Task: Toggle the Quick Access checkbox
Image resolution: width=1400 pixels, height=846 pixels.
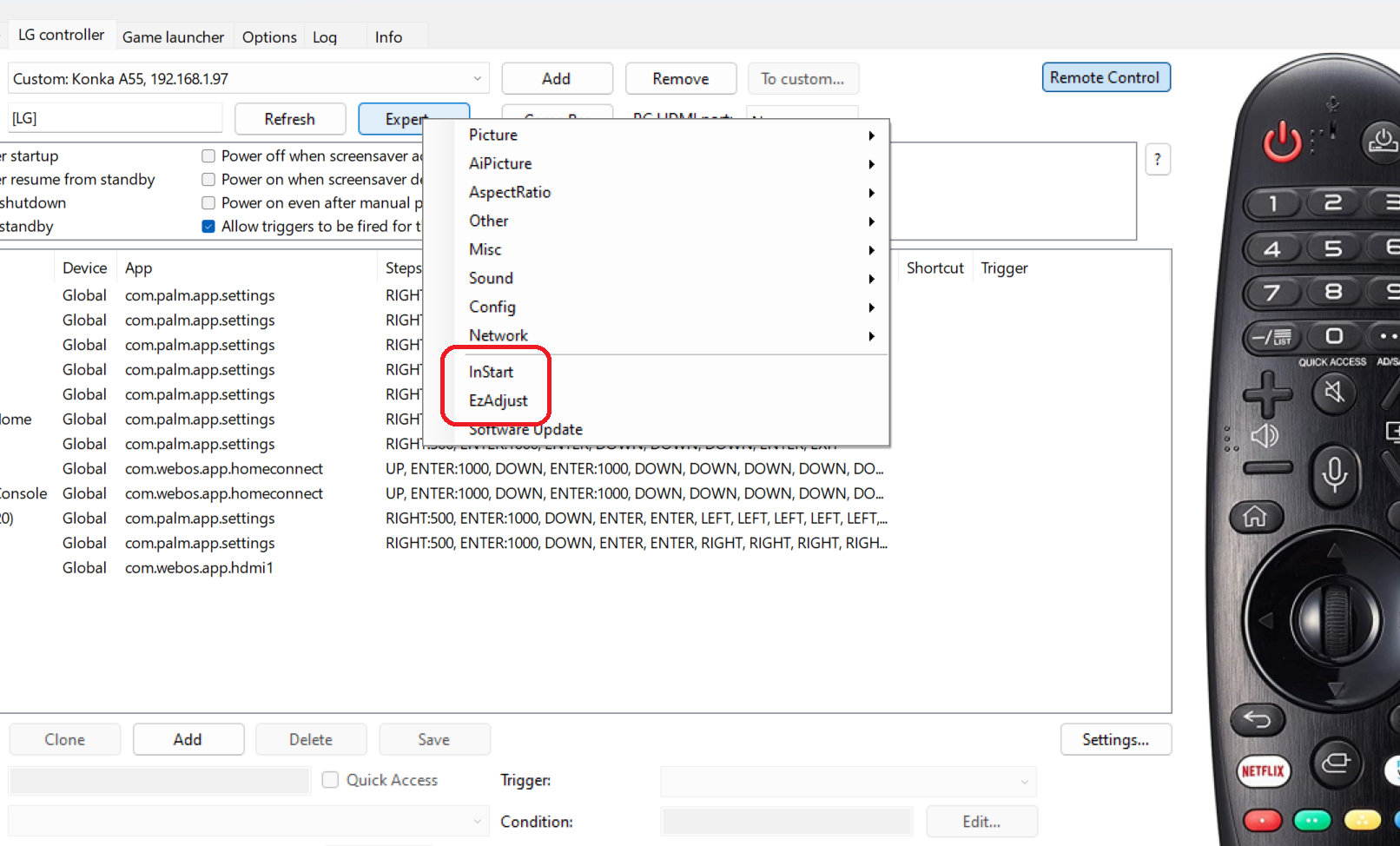Action: 330,780
